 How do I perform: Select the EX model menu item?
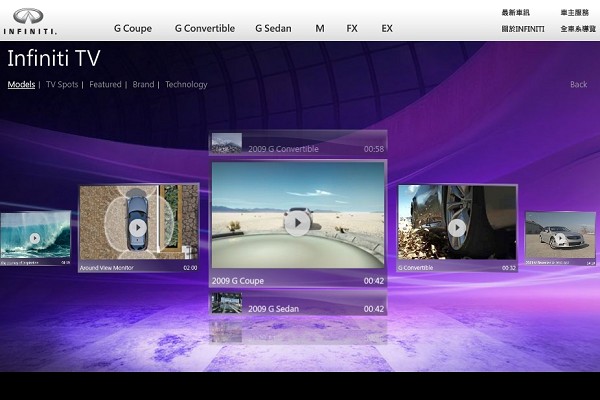click(x=387, y=29)
